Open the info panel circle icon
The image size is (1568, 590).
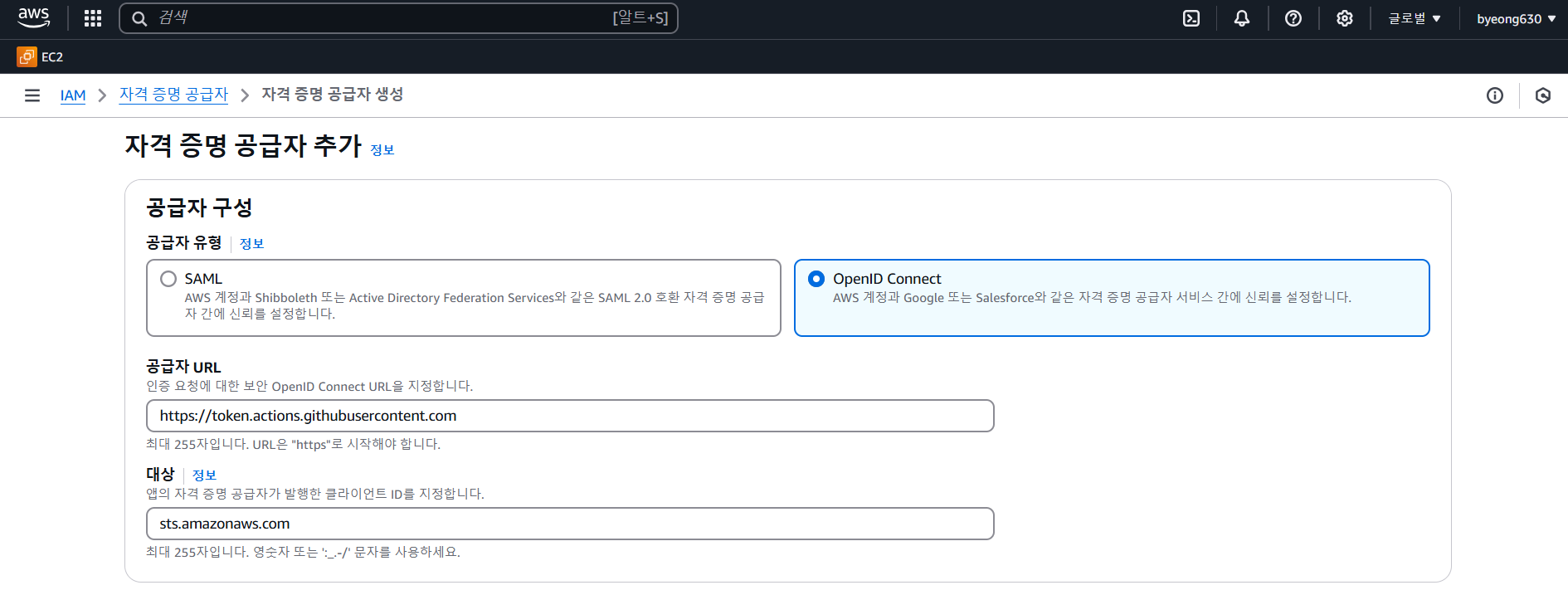tap(1495, 95)
